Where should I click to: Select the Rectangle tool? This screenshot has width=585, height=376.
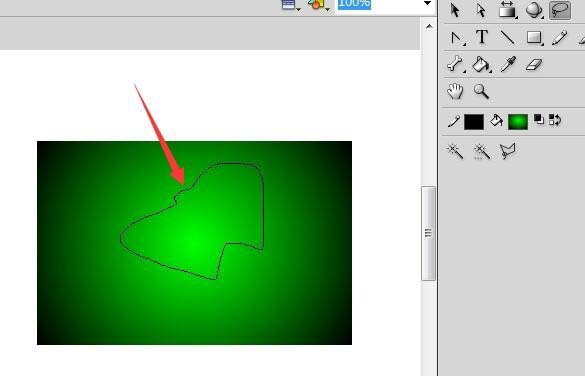[x=534, y=37]
